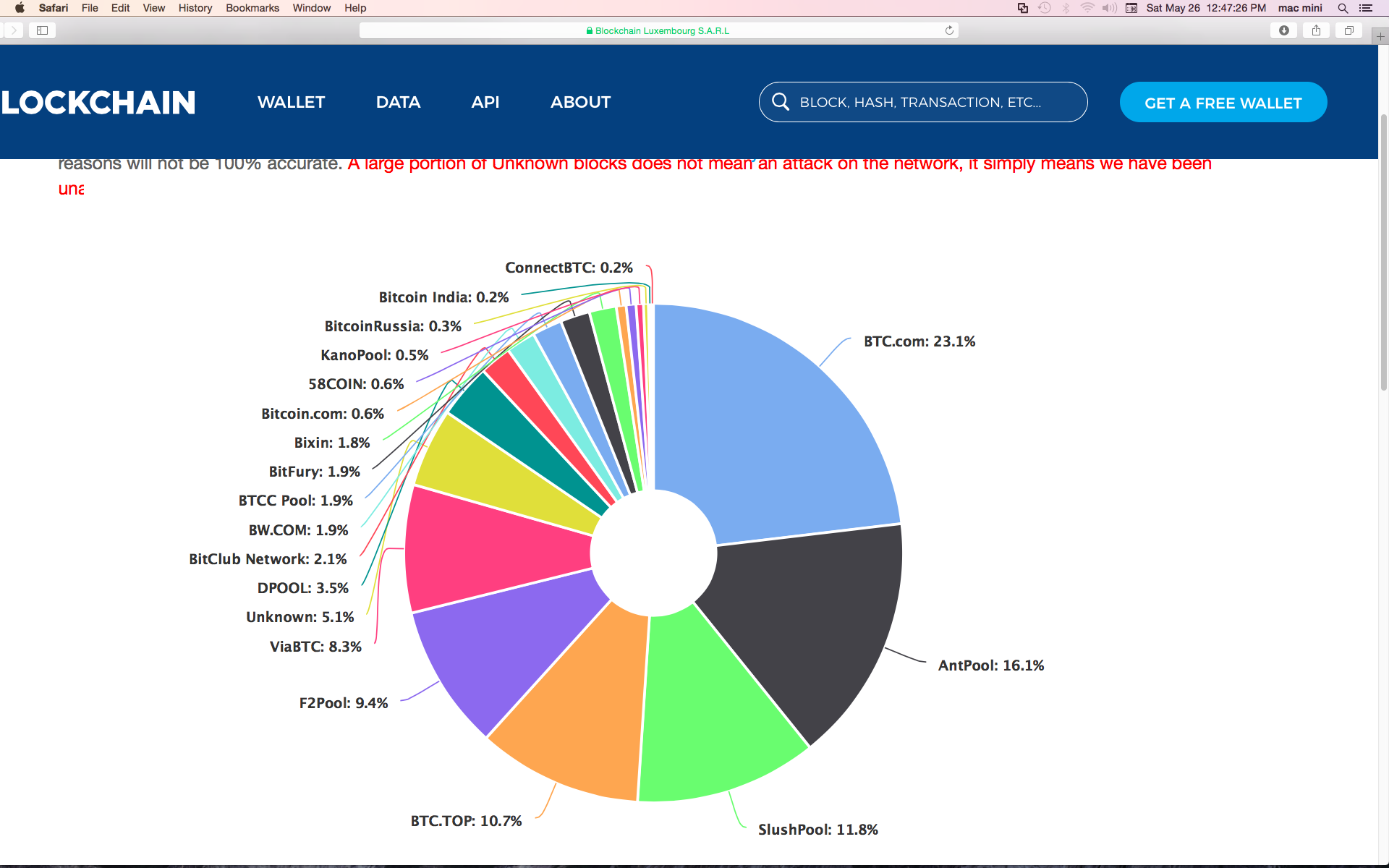Click the mac mini user name
This screenshot has height=868, width=1389.
1300,8
